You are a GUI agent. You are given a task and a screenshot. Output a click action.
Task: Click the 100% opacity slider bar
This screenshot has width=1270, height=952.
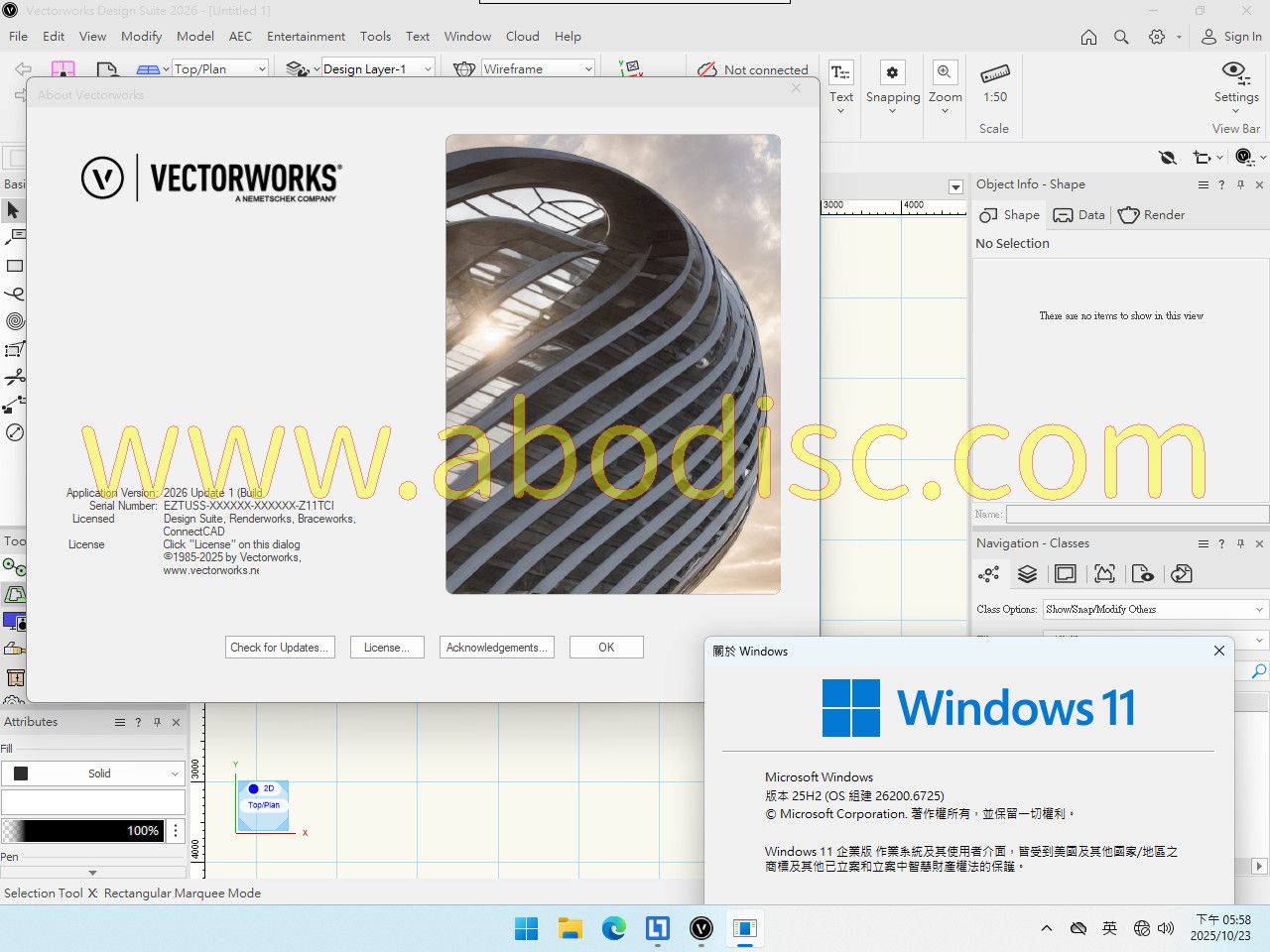tap(91, 831)
